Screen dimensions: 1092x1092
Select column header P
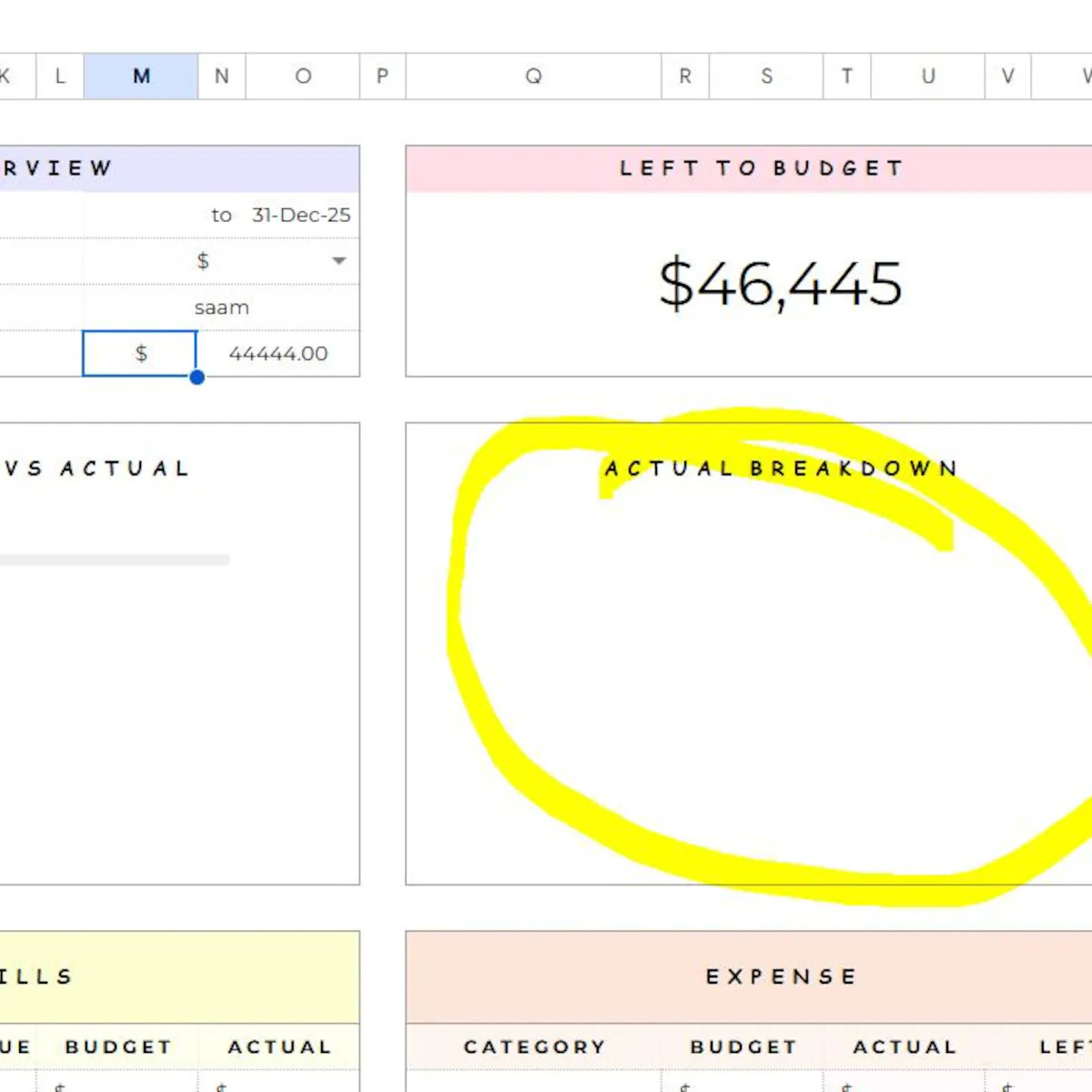[382, 76]
